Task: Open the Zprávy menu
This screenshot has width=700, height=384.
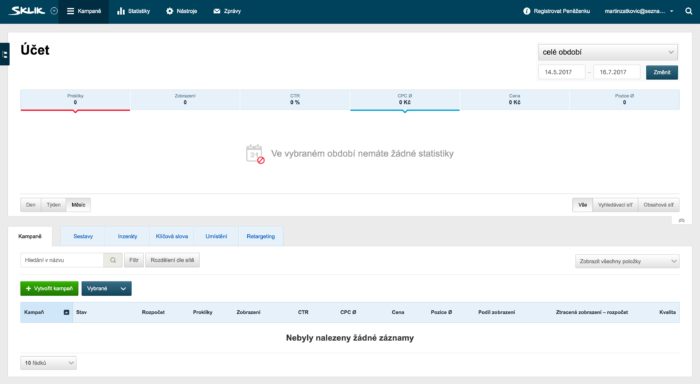Action: coord(227,11)
